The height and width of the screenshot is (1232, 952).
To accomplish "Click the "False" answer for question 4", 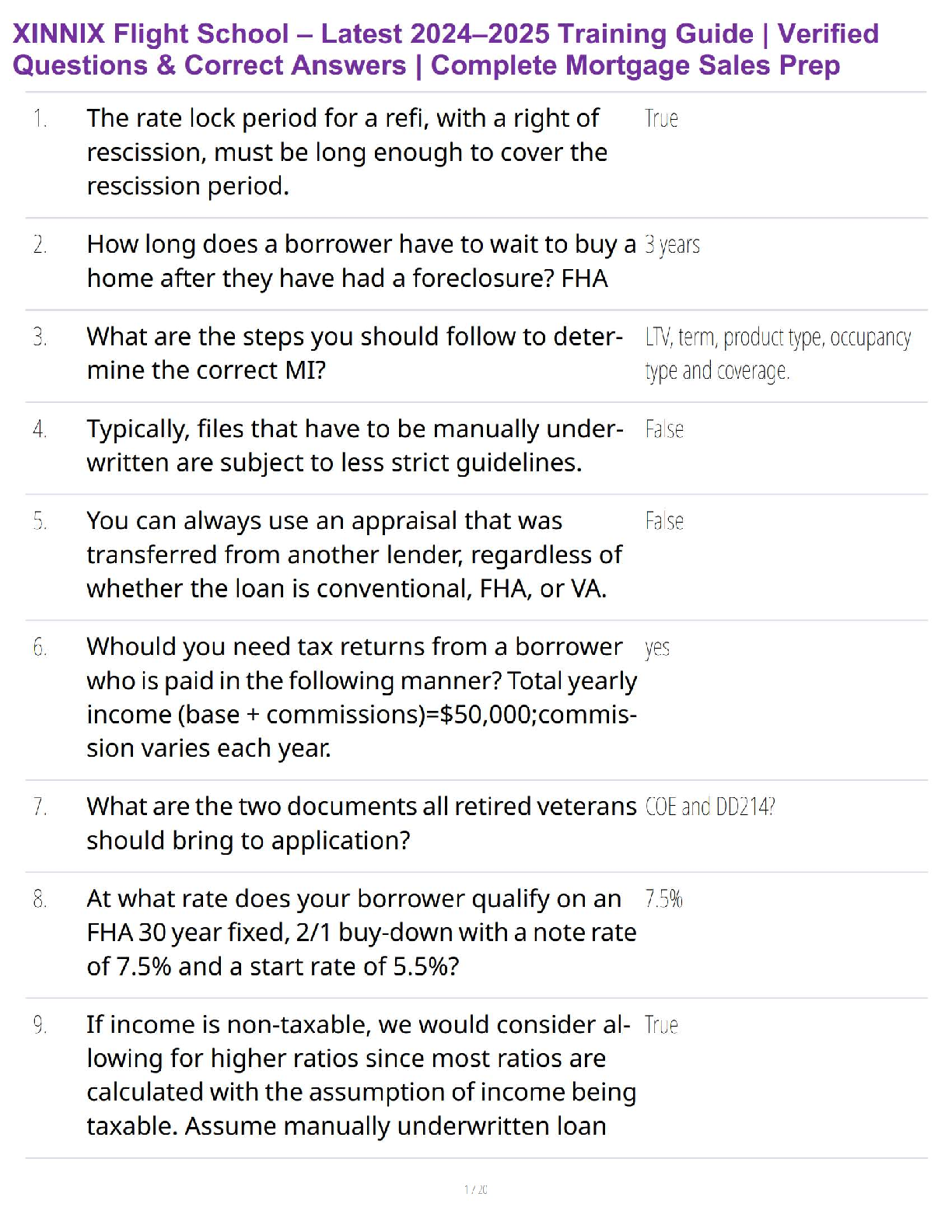I will click(x=664, y=429).
